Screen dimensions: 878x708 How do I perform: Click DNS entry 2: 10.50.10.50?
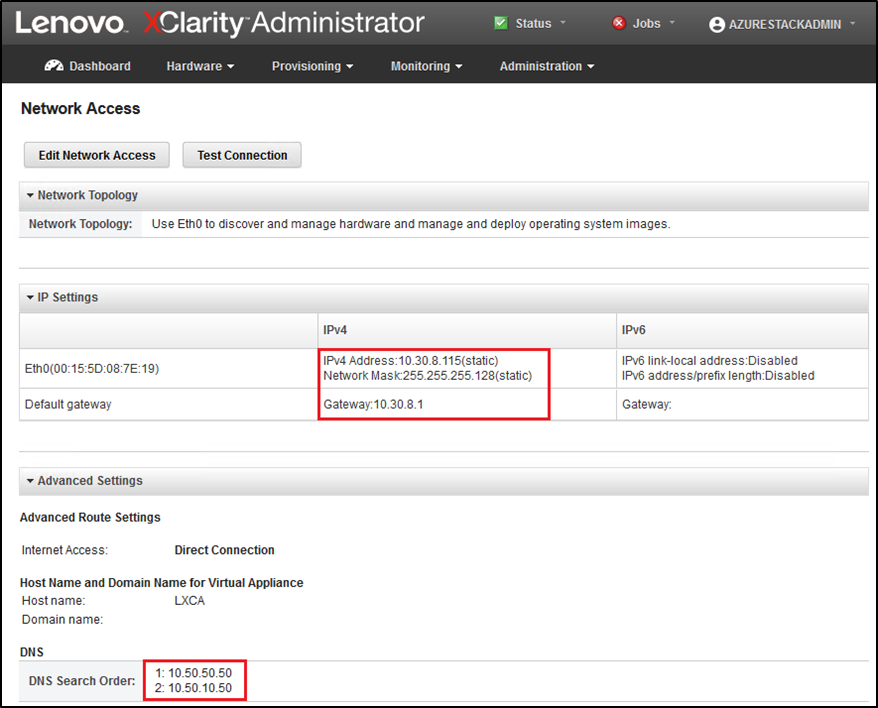(x=193, y=688)
